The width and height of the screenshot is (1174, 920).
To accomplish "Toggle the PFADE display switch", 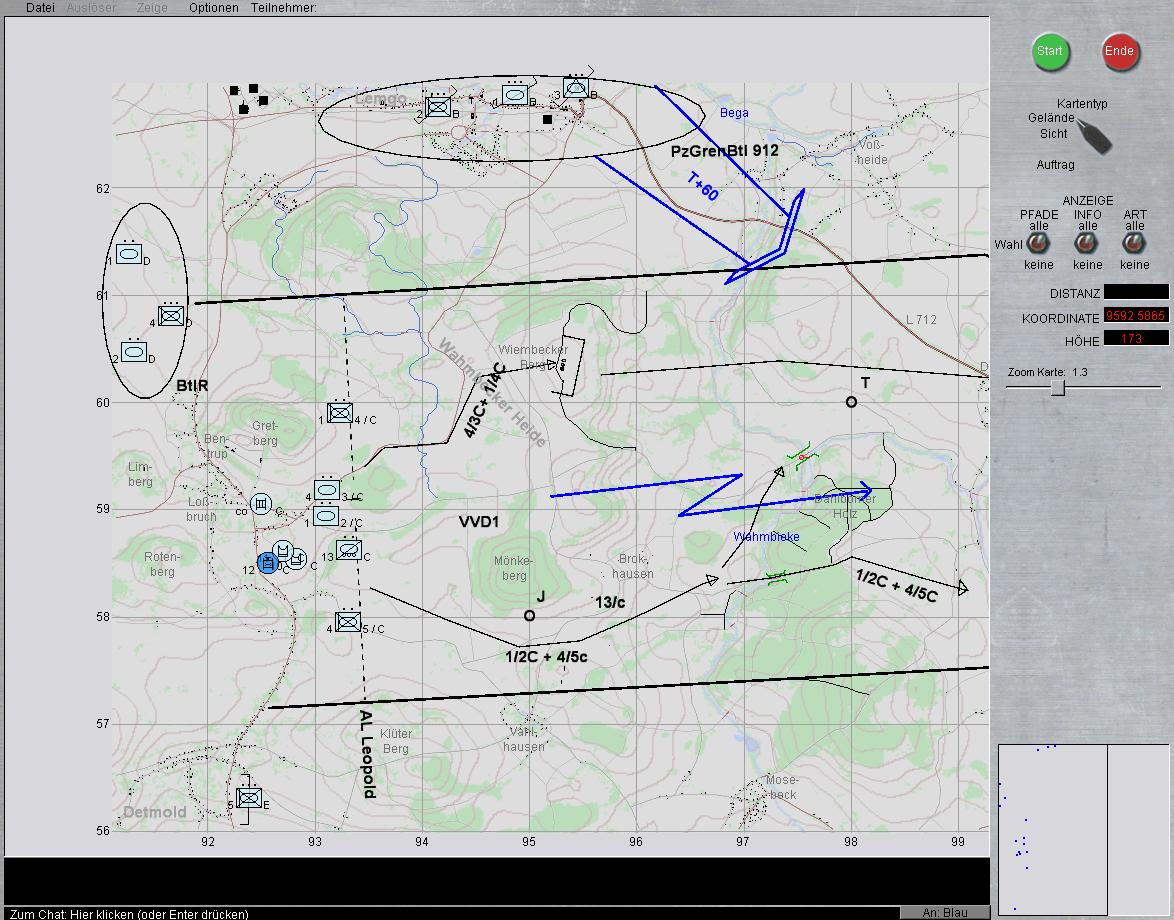I will [1039, 243].
